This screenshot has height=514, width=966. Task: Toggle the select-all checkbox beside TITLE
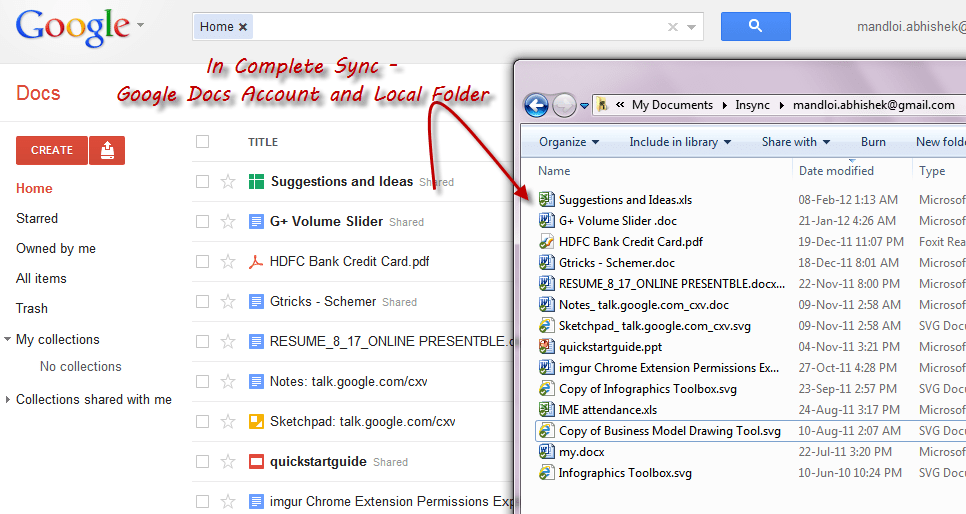tap(203, 142)
